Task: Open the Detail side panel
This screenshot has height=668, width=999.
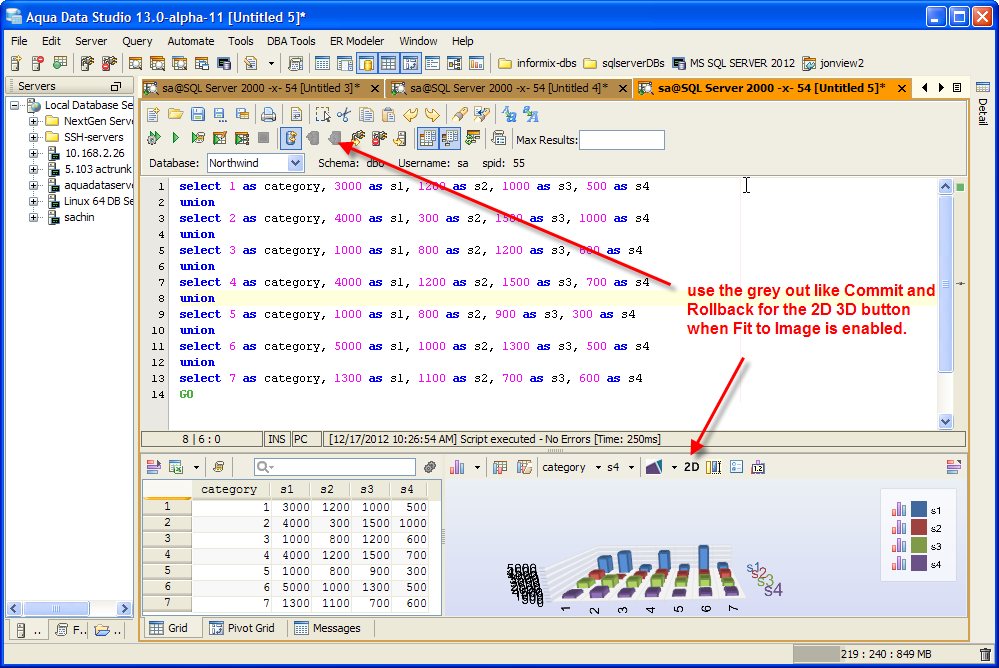Action: tap(982, 105)
